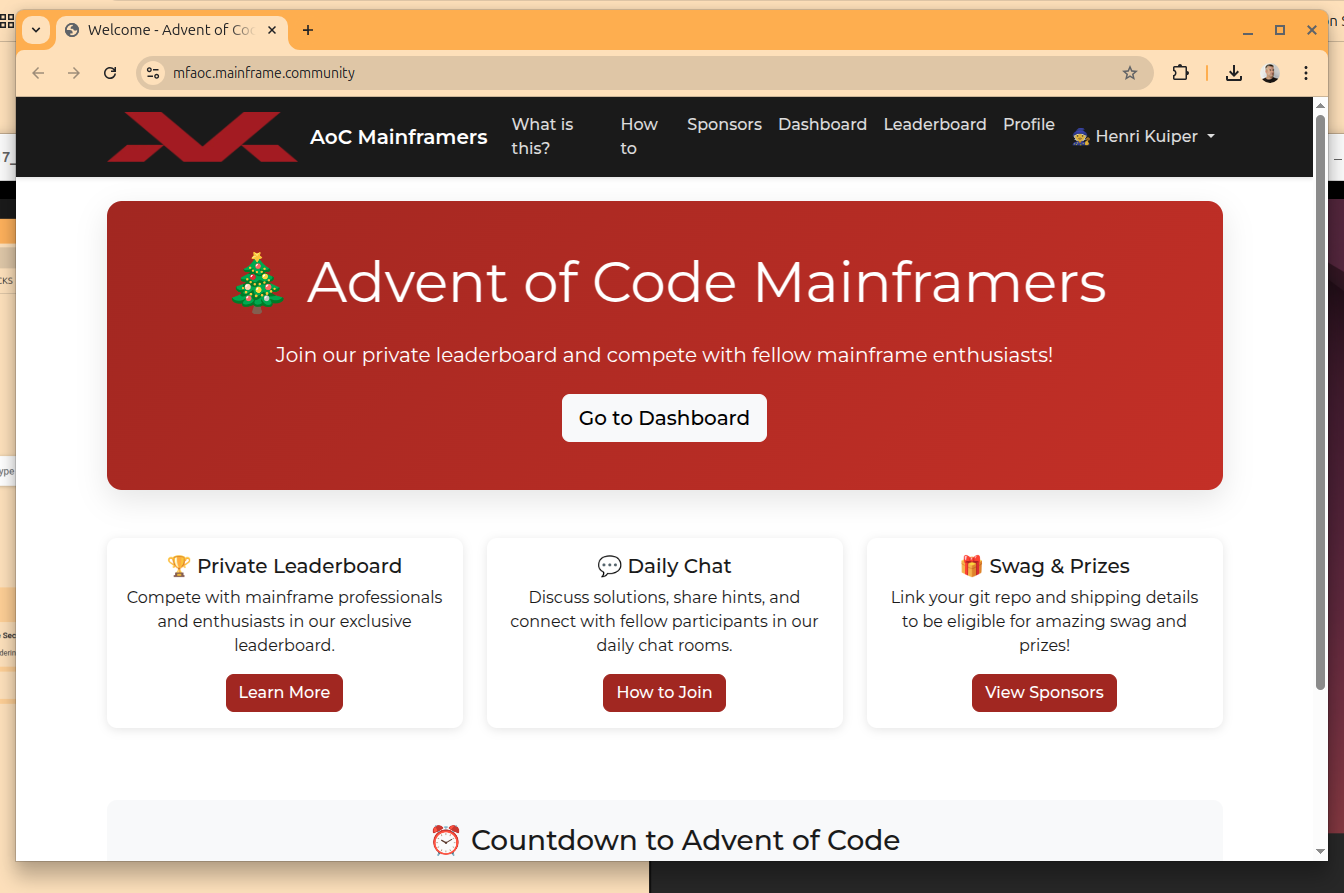The height and width of the screenshot is (893, 1344).
Task: View site information icon in address bar
Action: point(153,73)
